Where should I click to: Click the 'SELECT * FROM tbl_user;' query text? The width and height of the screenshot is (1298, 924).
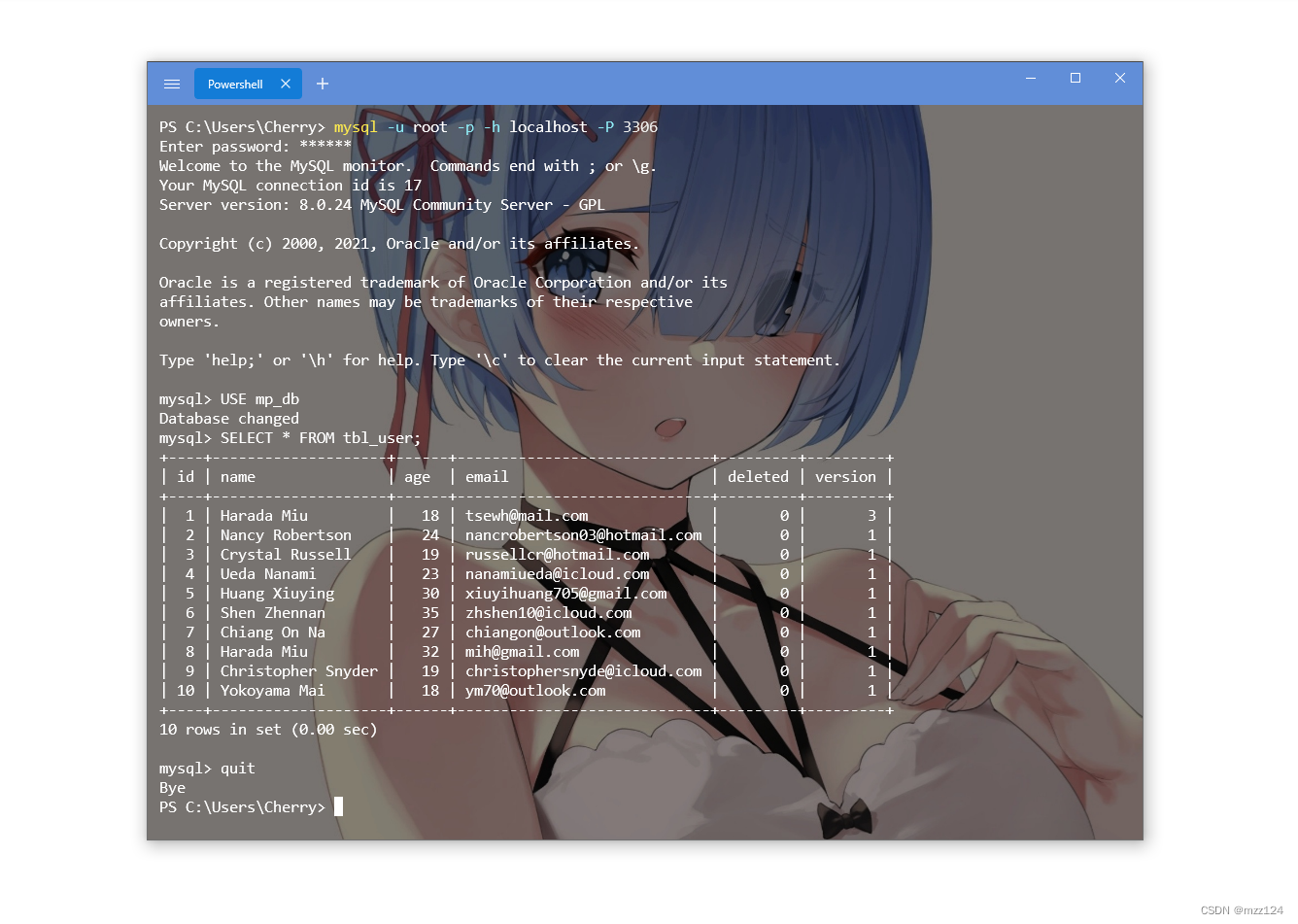(321, 438)
